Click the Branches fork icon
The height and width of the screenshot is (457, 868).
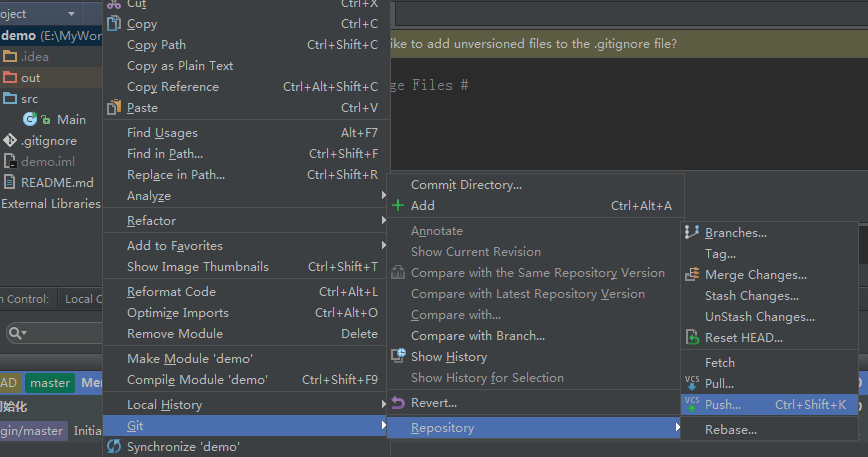pos(692,233)
